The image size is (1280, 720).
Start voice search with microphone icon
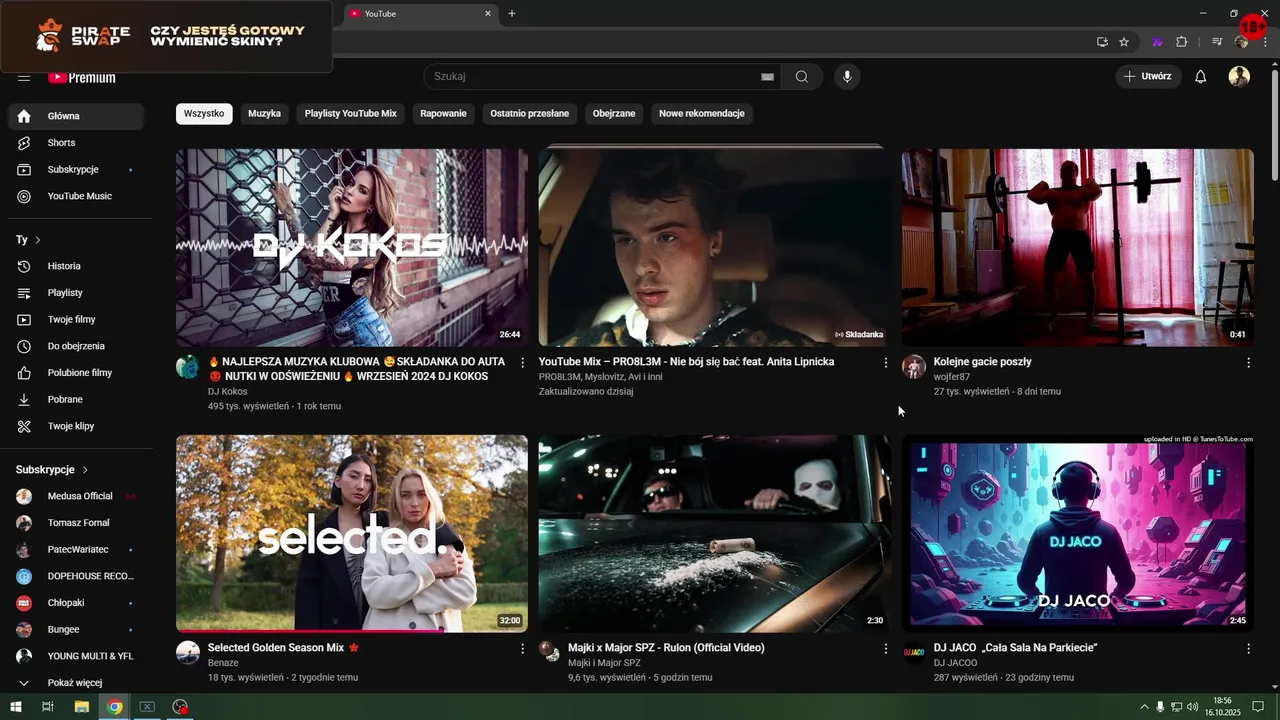coord(847,77)
